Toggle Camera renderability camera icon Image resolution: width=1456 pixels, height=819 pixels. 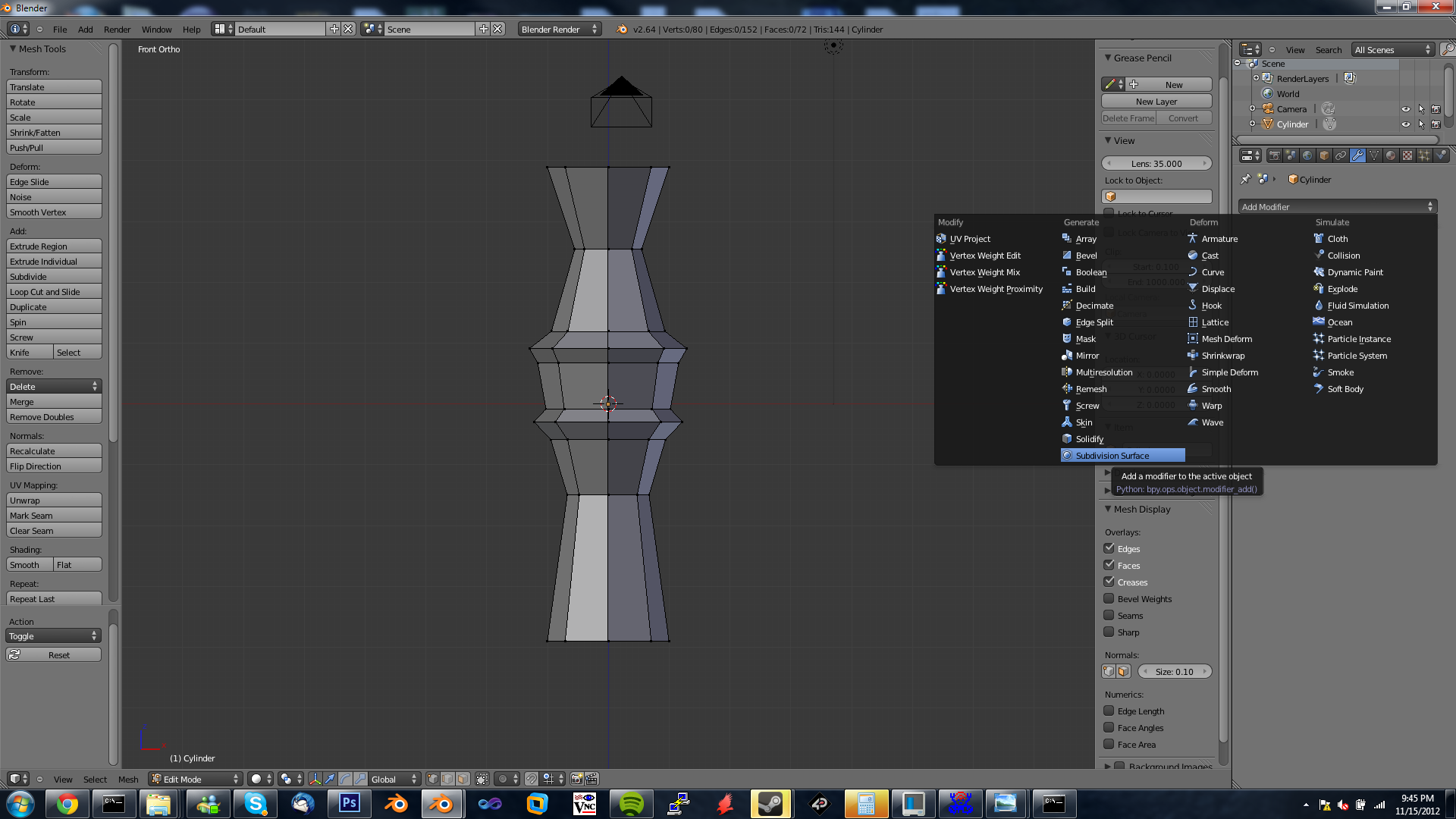[x=1436, y=109]
